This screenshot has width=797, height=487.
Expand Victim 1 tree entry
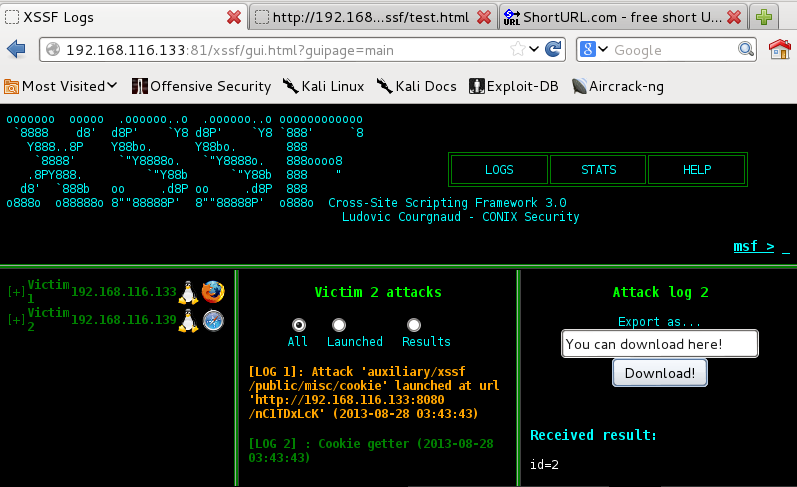click(x=16, y=292)
